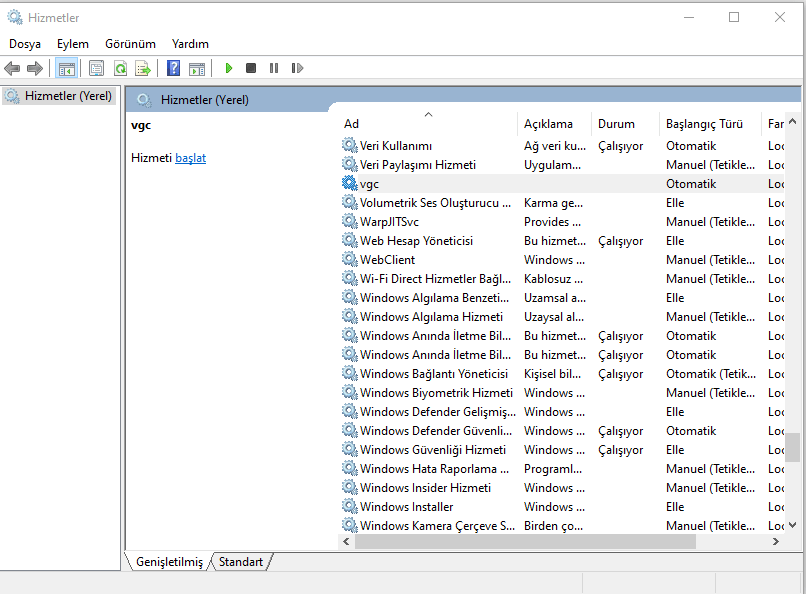Screen dimensions: 806x594
Task: Click the Refresh toolbar icon
Action: point(120,68)
